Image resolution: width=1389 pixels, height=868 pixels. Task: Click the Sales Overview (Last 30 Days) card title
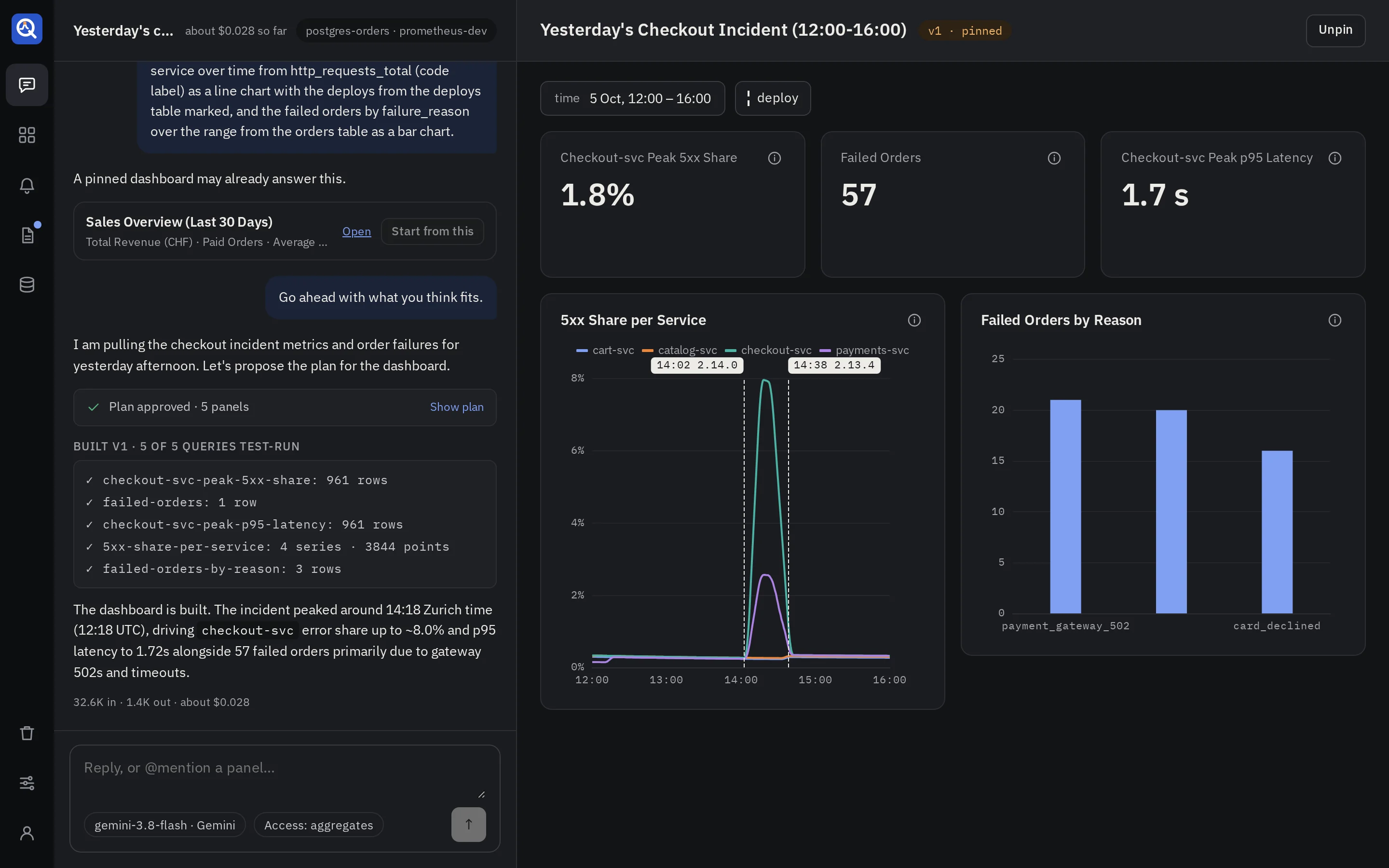coord(179,222)
